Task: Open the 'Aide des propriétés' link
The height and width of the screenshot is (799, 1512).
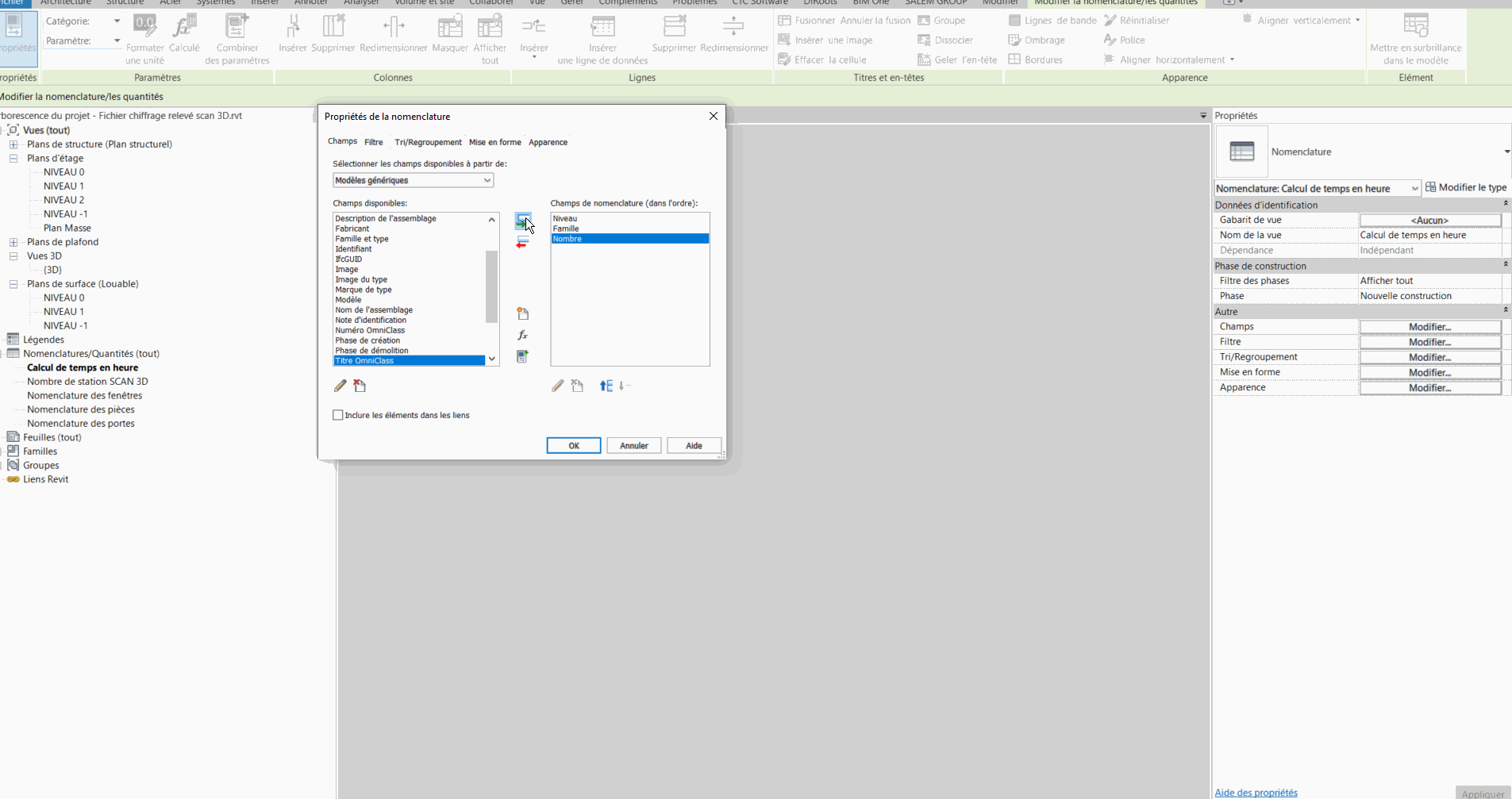Action: point(1256,793)
